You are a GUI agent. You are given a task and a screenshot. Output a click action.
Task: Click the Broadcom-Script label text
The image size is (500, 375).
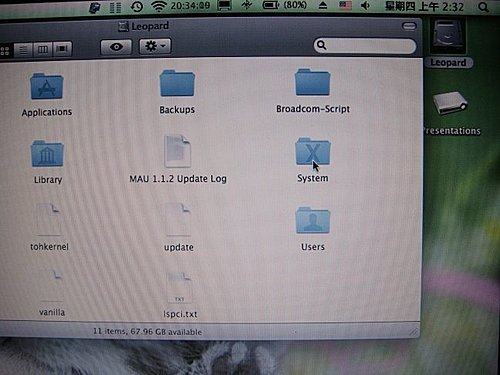click(313, 109)
